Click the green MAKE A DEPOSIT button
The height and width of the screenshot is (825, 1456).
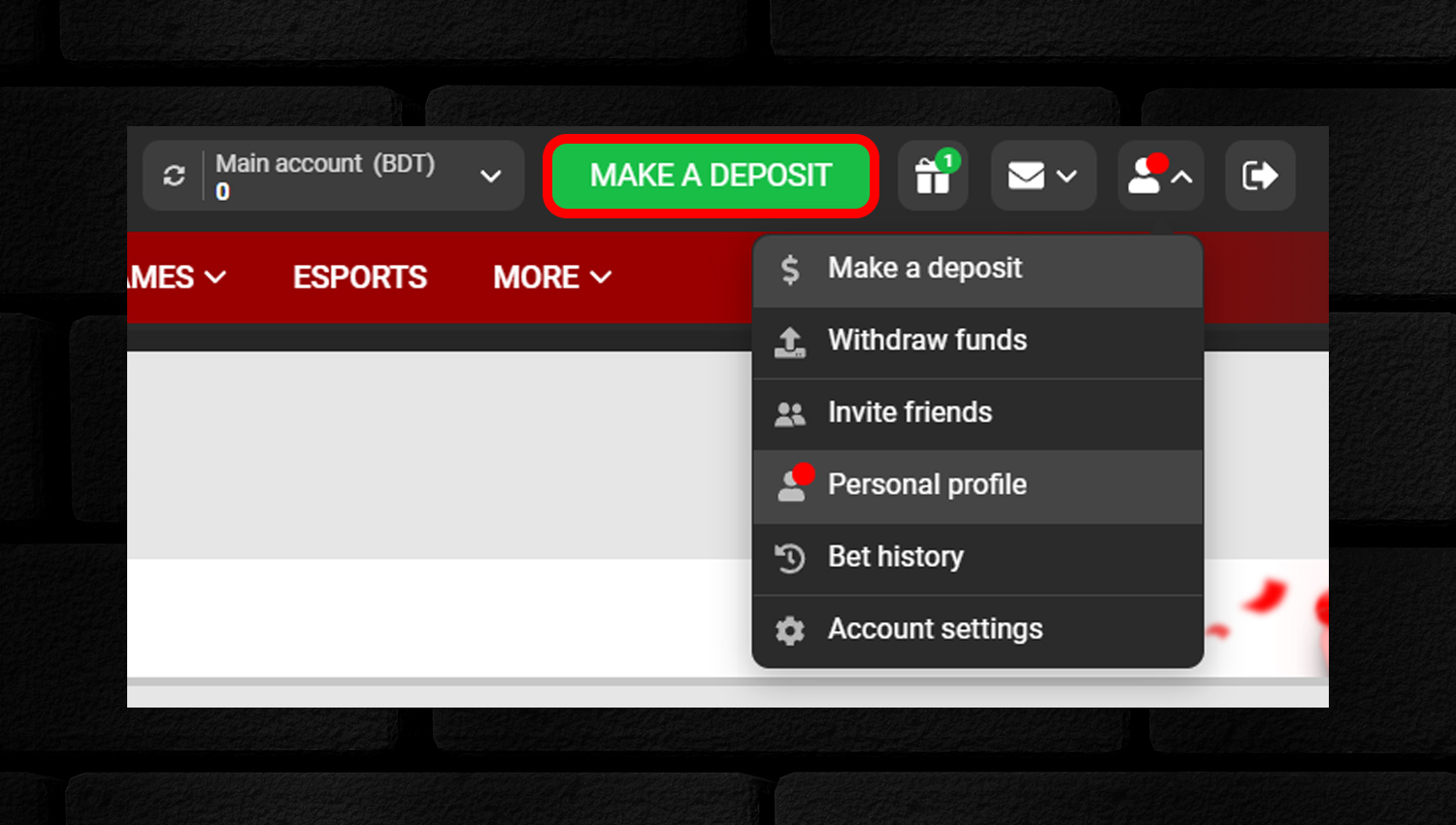[711, 176]
